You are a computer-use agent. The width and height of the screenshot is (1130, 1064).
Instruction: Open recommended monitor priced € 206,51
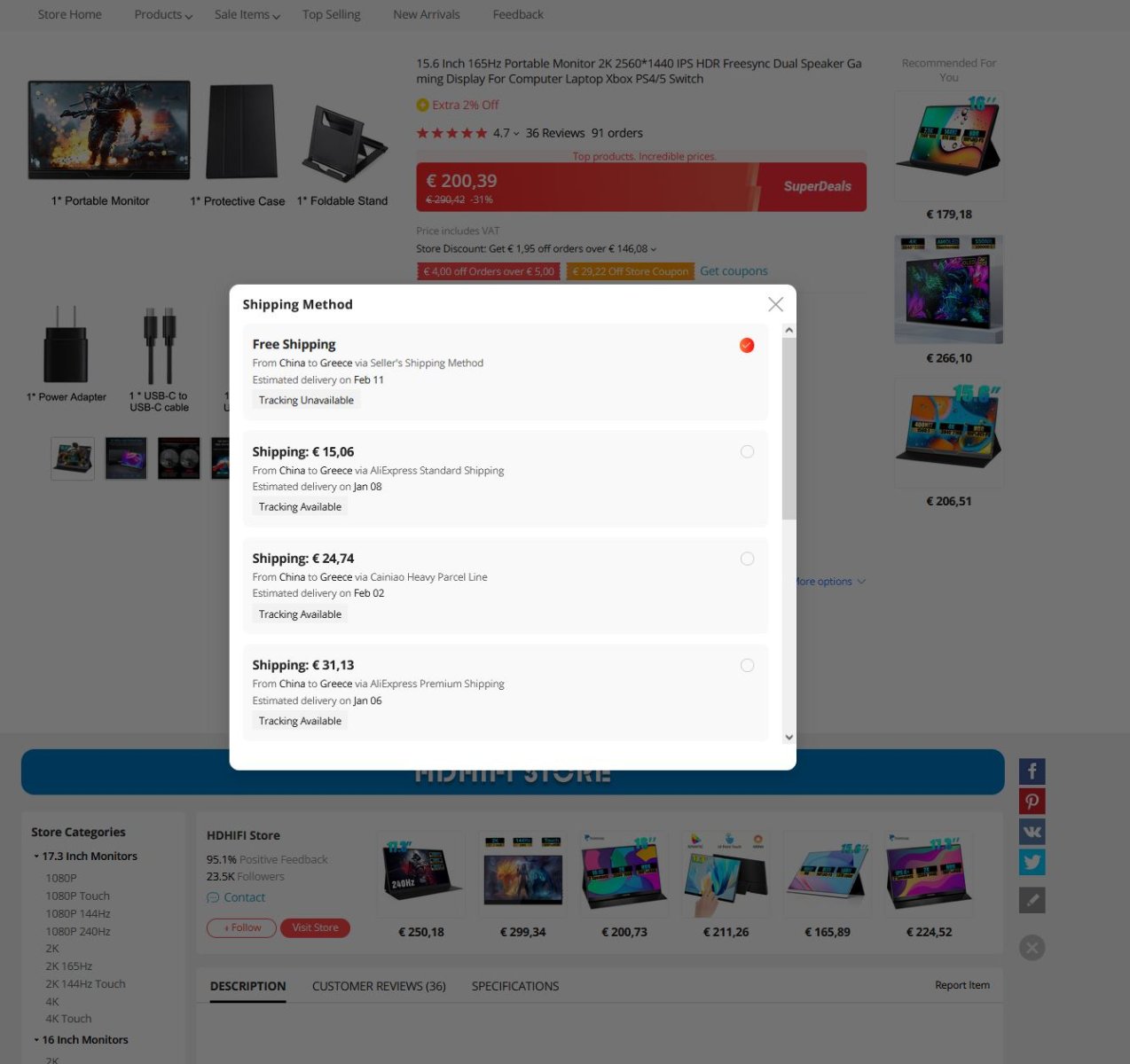coord(949,433)
